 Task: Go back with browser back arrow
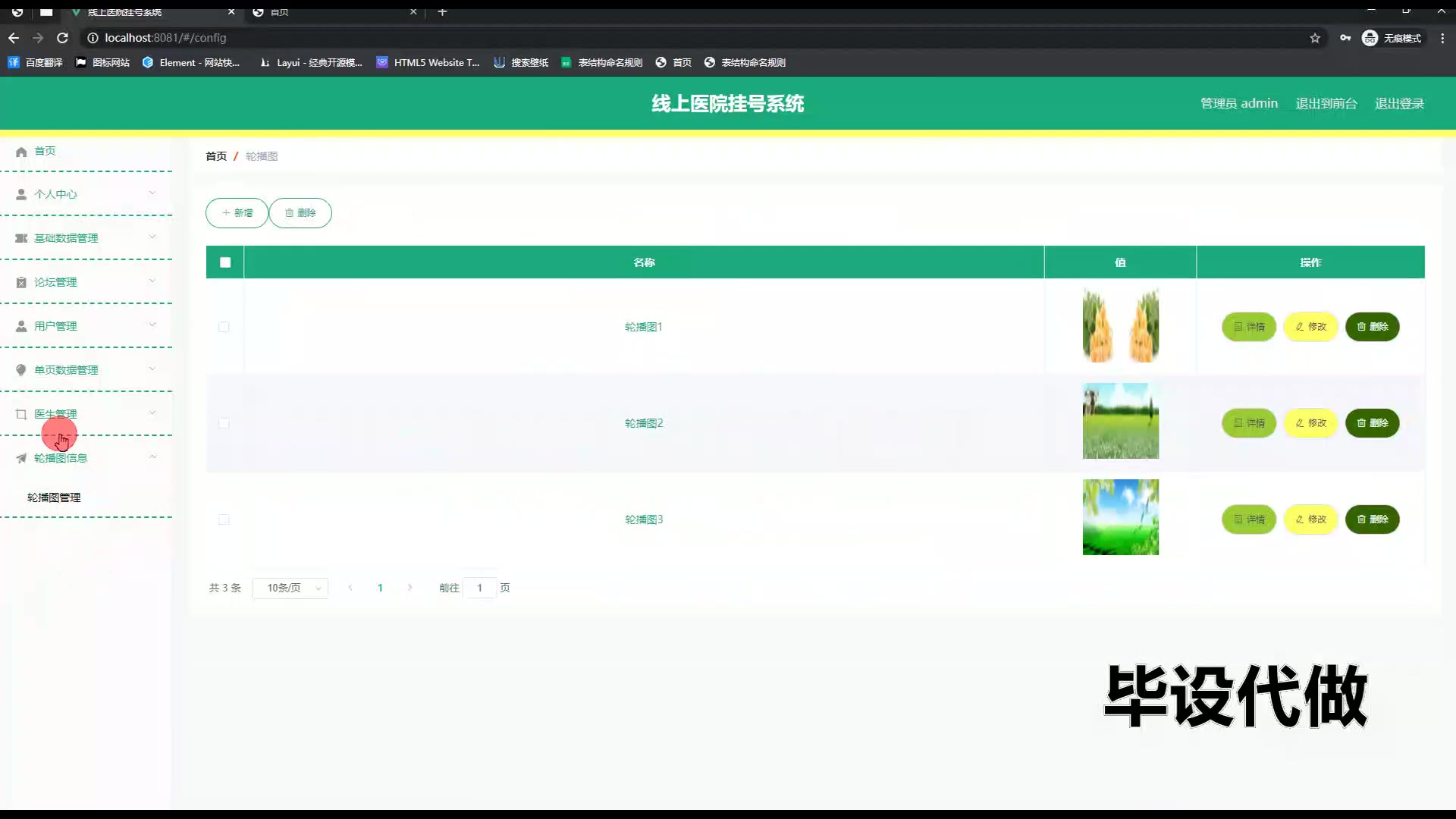tap(14, 38)
